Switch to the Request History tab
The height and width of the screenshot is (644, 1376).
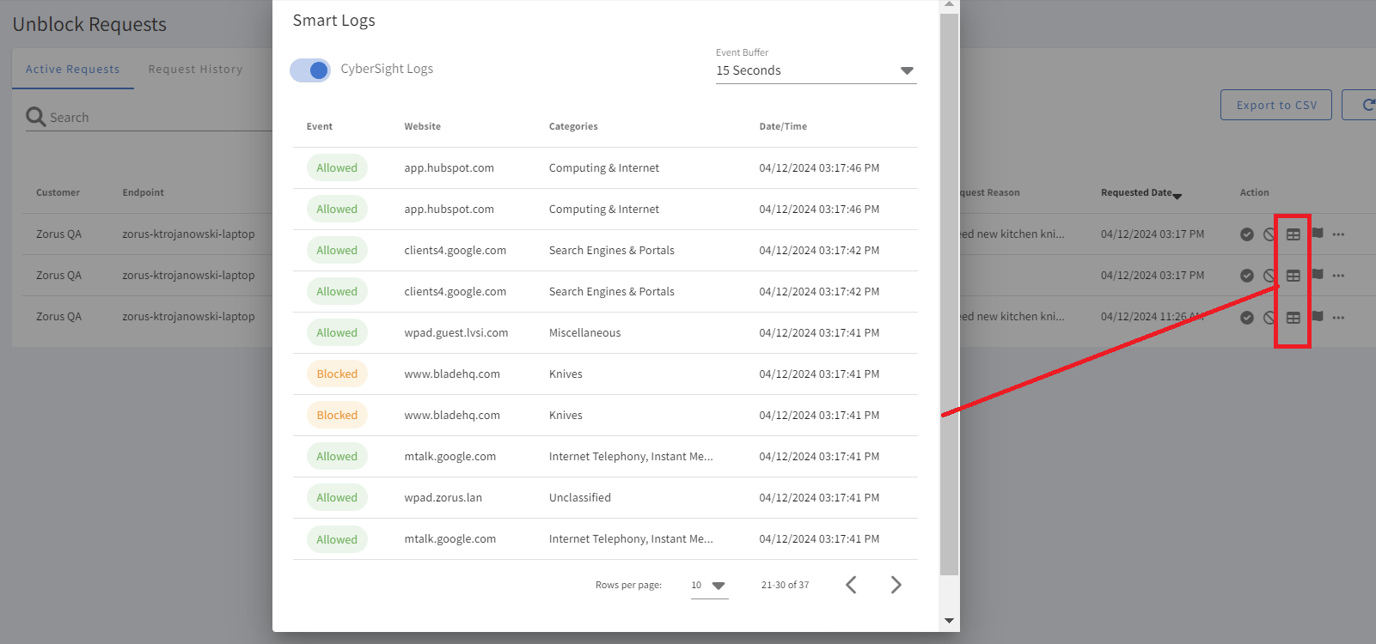coord(195,69)
